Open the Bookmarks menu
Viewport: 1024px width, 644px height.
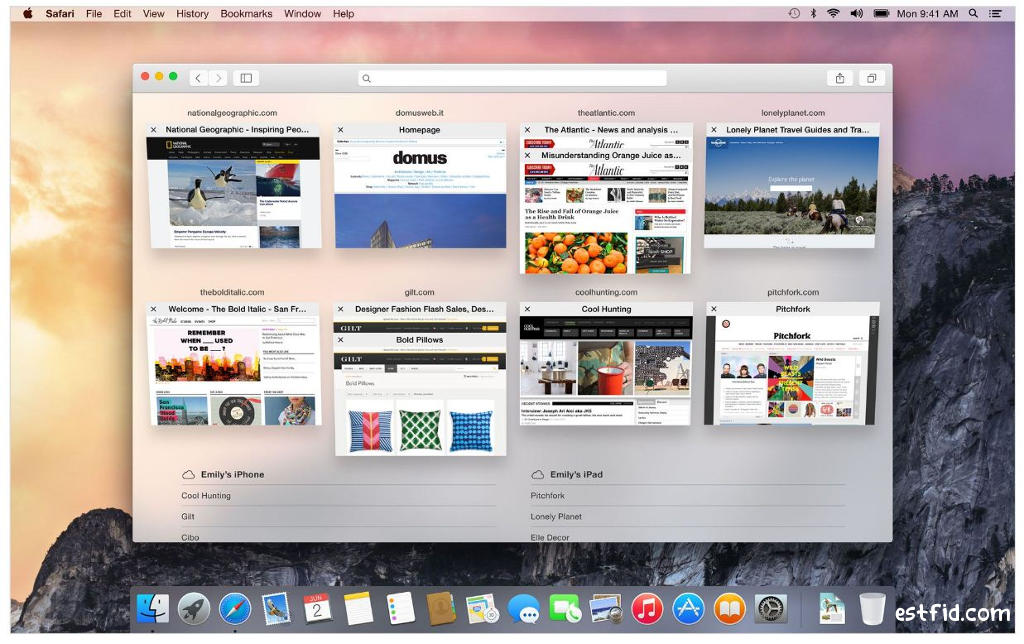tap(246, 13)
